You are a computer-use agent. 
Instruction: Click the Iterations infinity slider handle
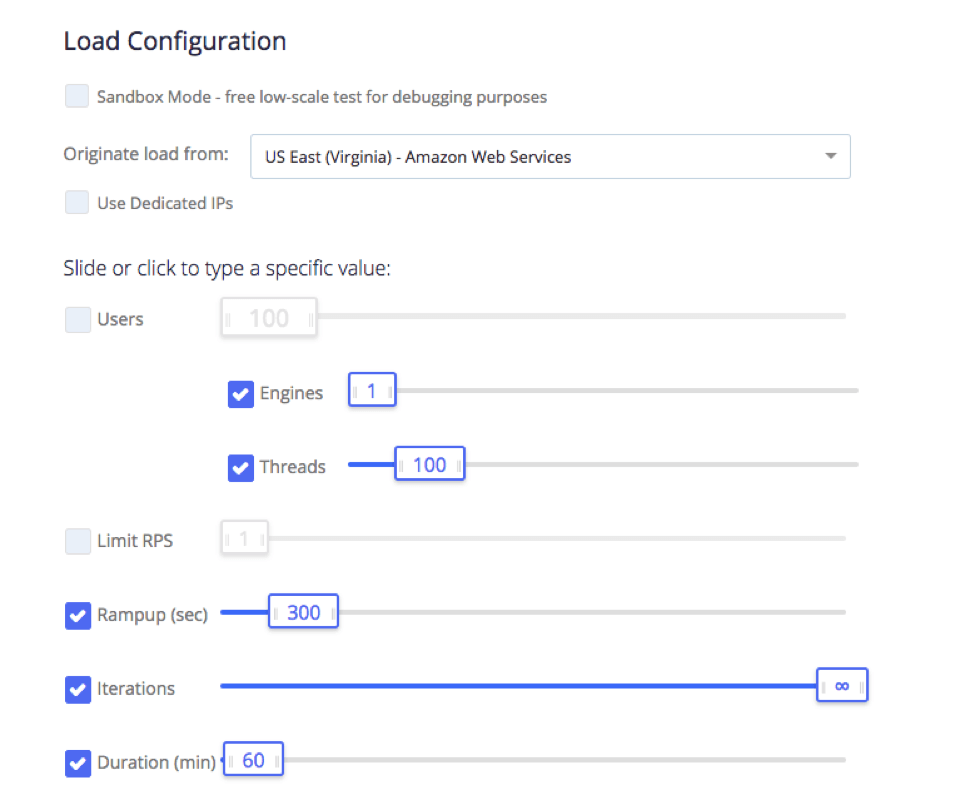(x=842, y=686)
